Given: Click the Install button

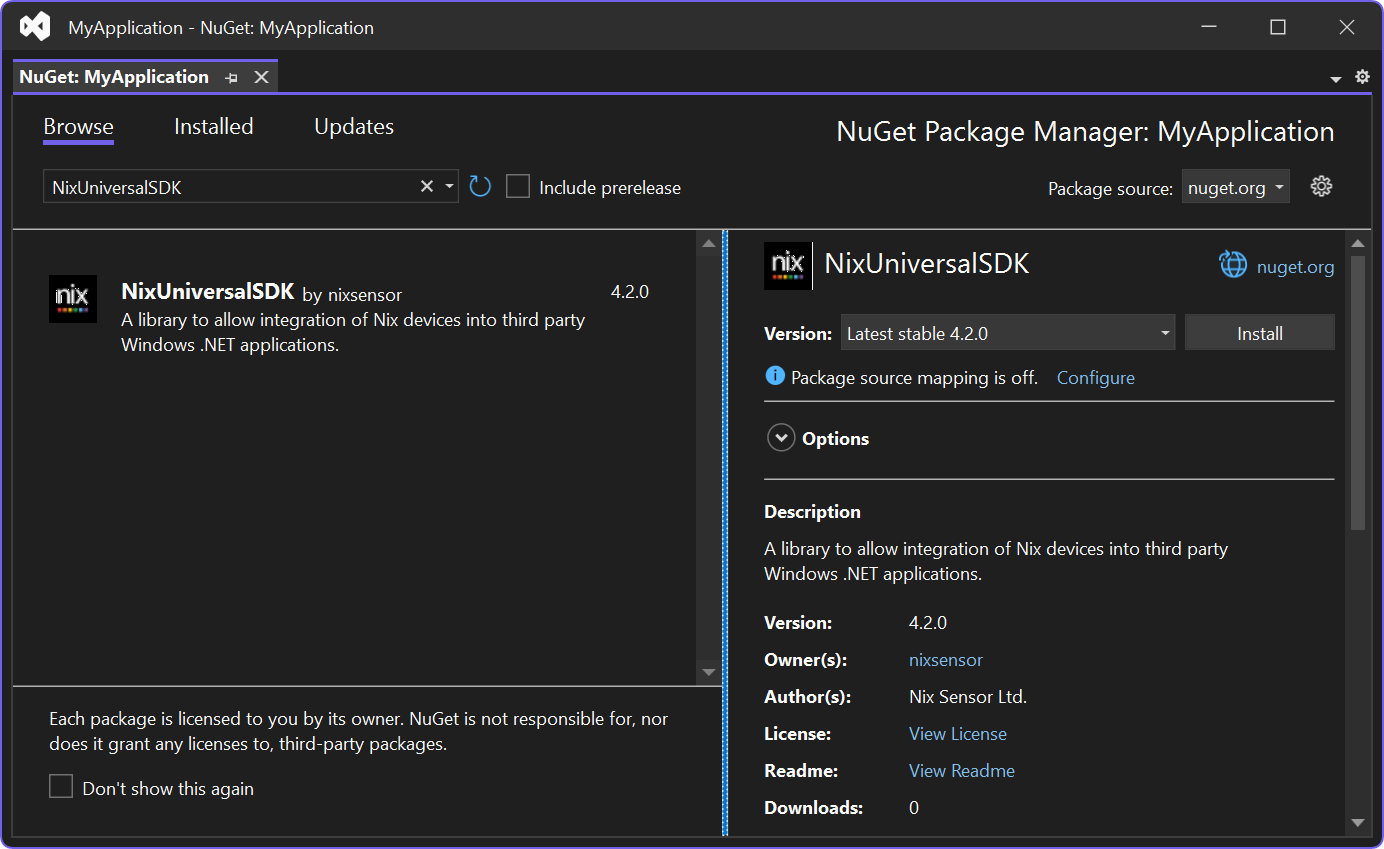Looking at the screenshot, I should [1260, 333].
